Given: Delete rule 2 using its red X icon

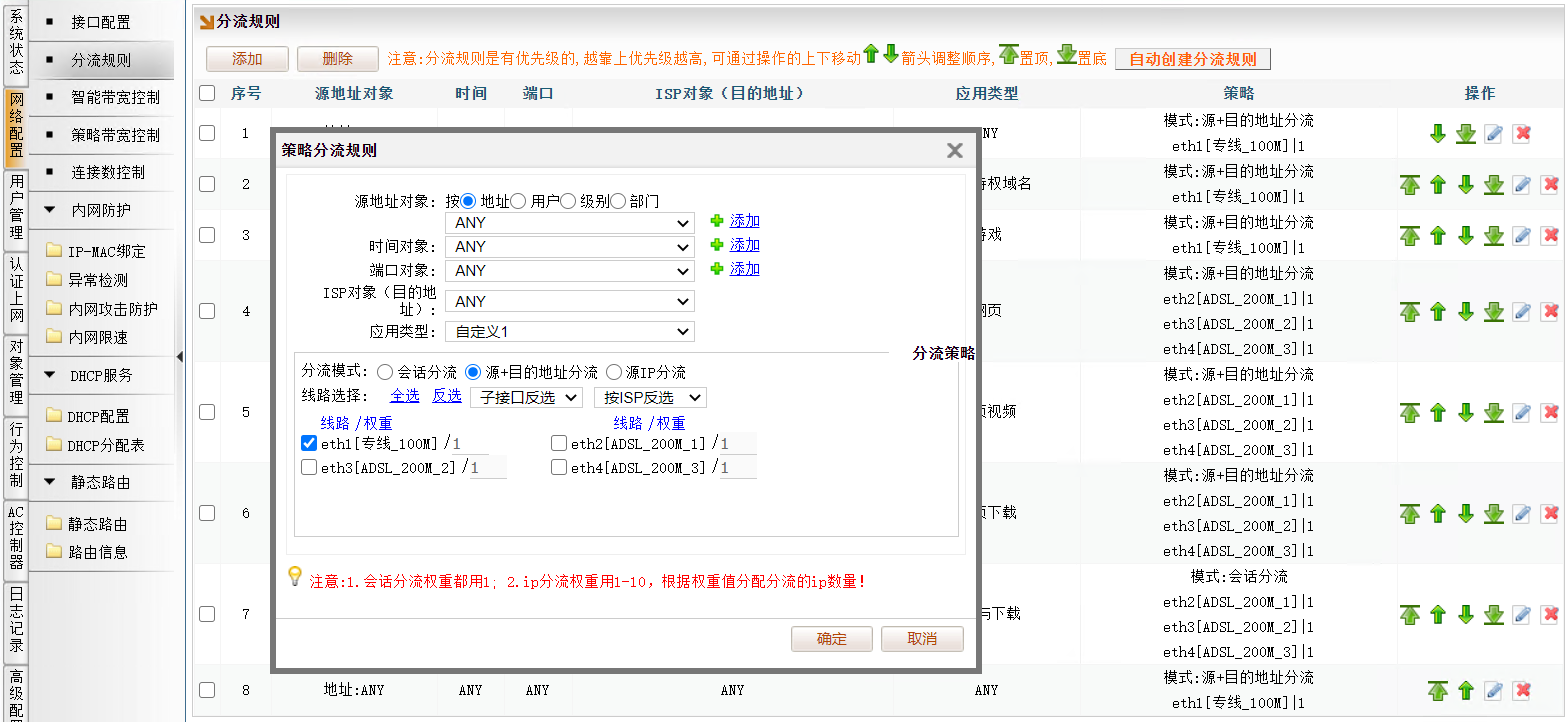Looking at the screenshot, I should 1549,184.
